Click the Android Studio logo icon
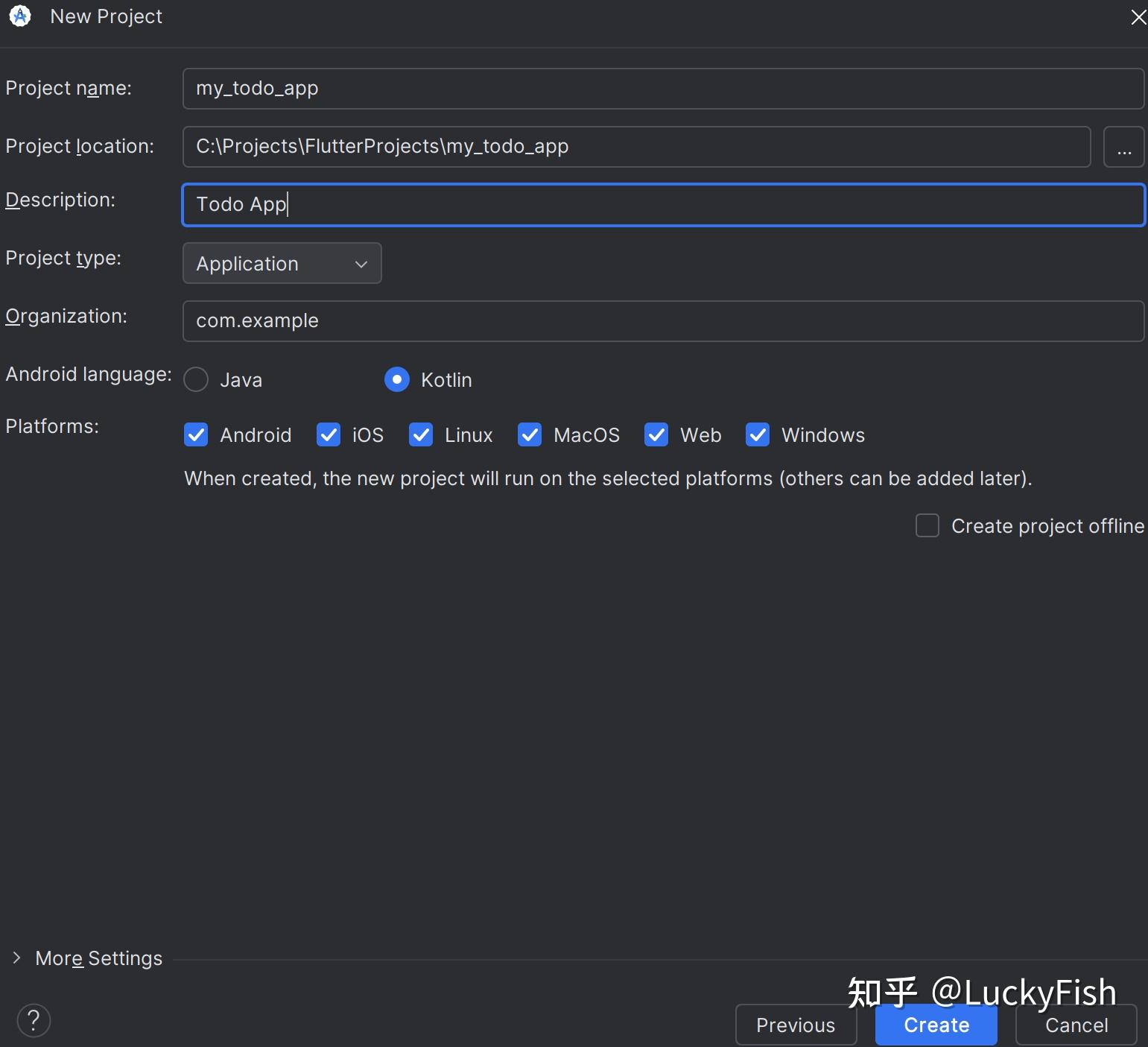 (20, 16)
